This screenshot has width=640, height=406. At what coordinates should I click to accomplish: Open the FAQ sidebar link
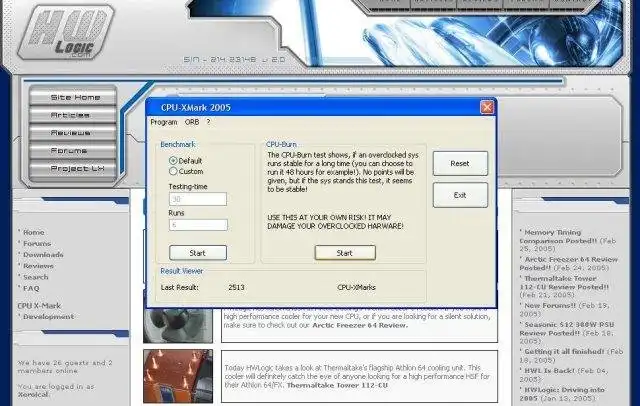coord(31,288)
